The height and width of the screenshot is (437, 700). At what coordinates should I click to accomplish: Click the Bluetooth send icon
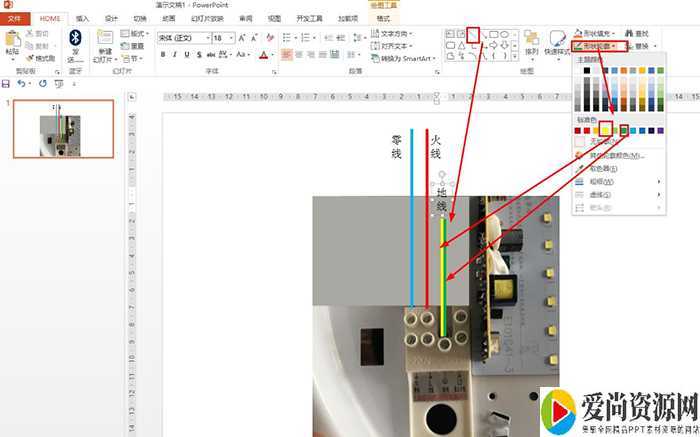pos(75,38)
